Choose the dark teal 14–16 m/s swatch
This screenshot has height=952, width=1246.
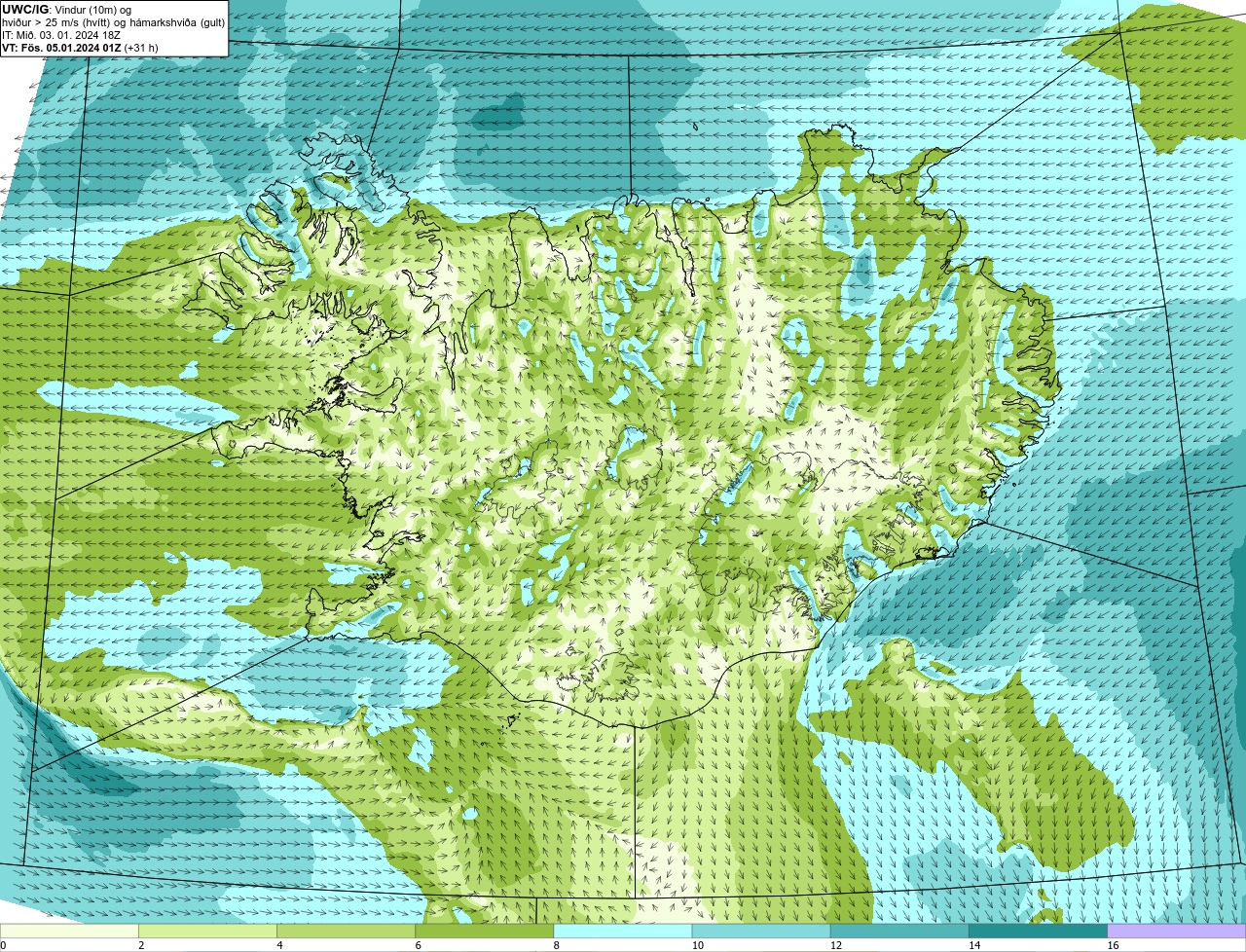[x=1039, y=932]
